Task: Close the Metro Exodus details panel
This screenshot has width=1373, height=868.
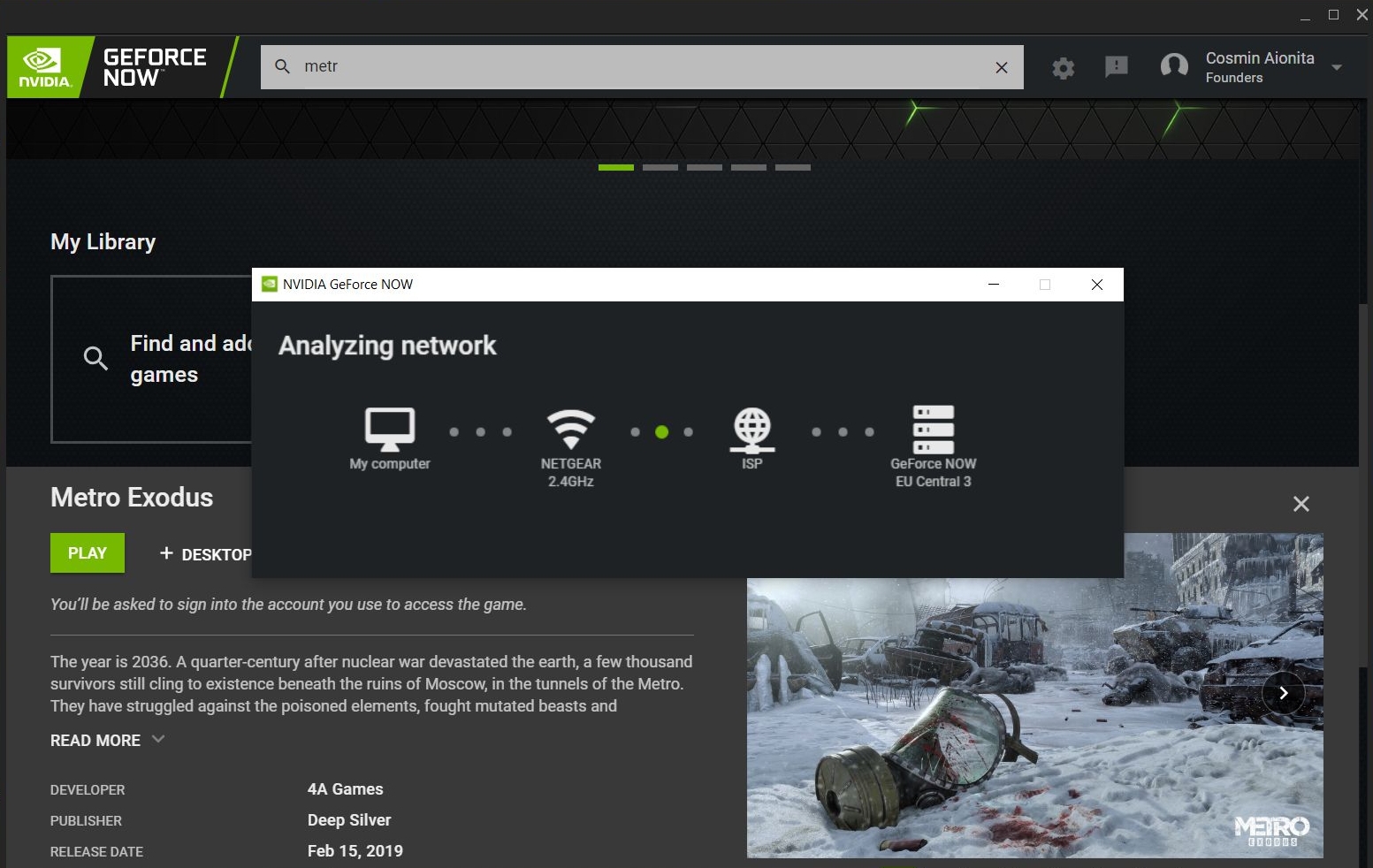Action: click(1301, 504)
